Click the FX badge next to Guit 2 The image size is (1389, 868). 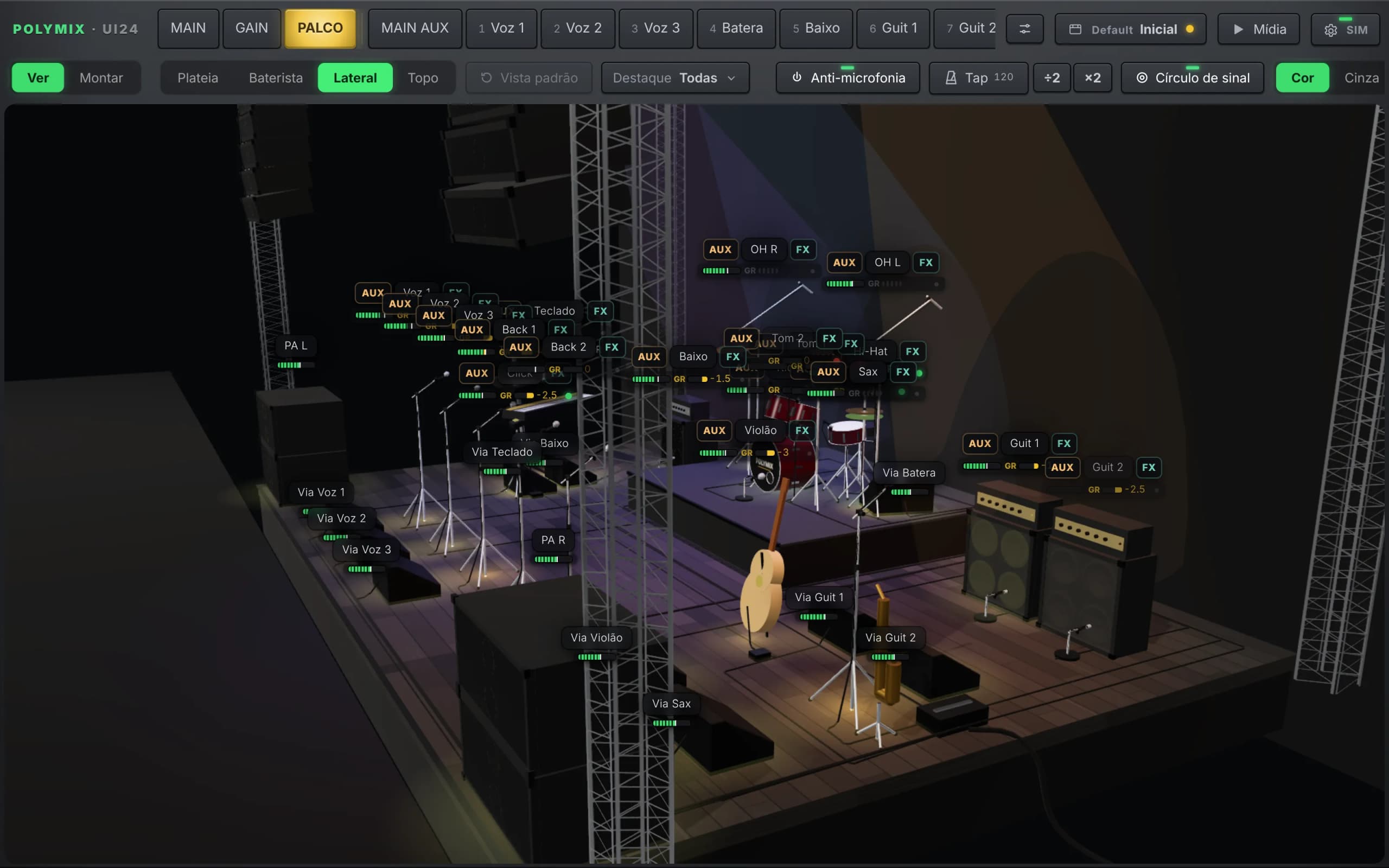[1149, 467]
